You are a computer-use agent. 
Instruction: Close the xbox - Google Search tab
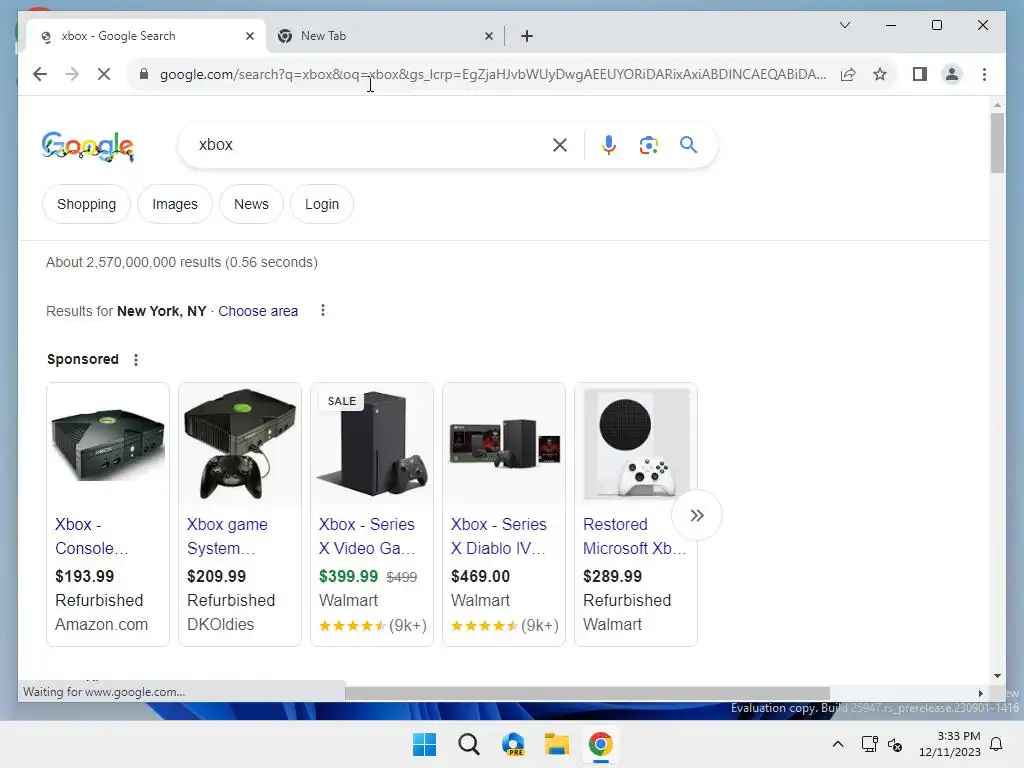coord(249,36)
